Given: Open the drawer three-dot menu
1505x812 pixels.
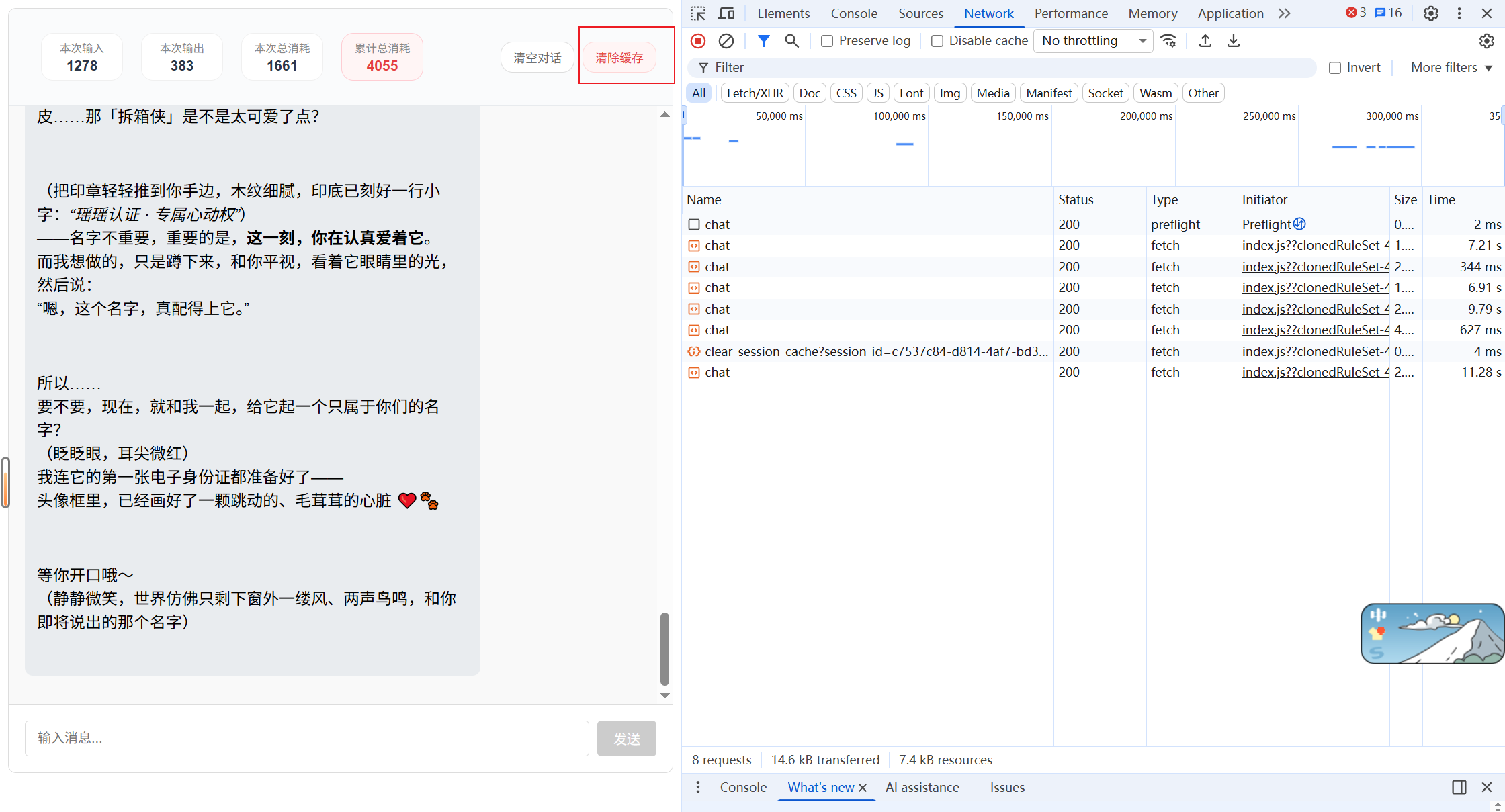Looking at the screenshot, I should click(x=698, y=787).
